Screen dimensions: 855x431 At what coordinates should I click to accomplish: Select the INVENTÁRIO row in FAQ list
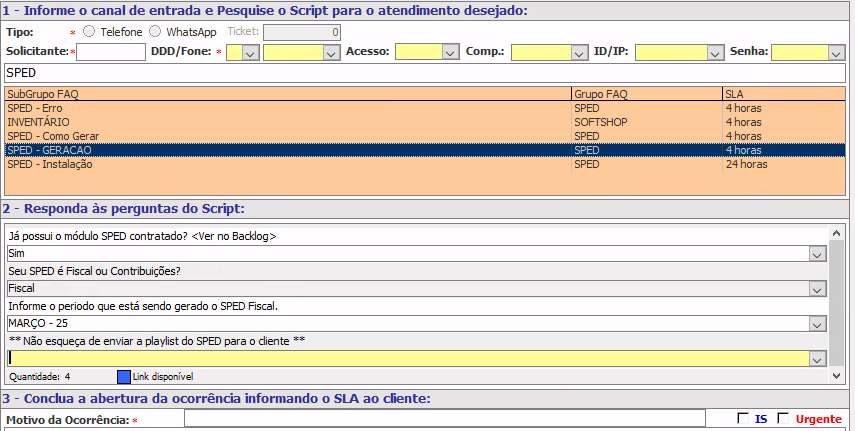[x=288, y=121]
